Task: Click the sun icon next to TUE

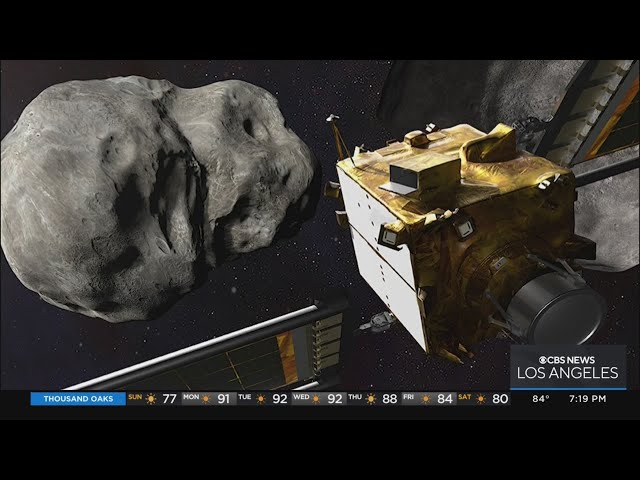Action: pyautogui.click(x=261, y=399)
